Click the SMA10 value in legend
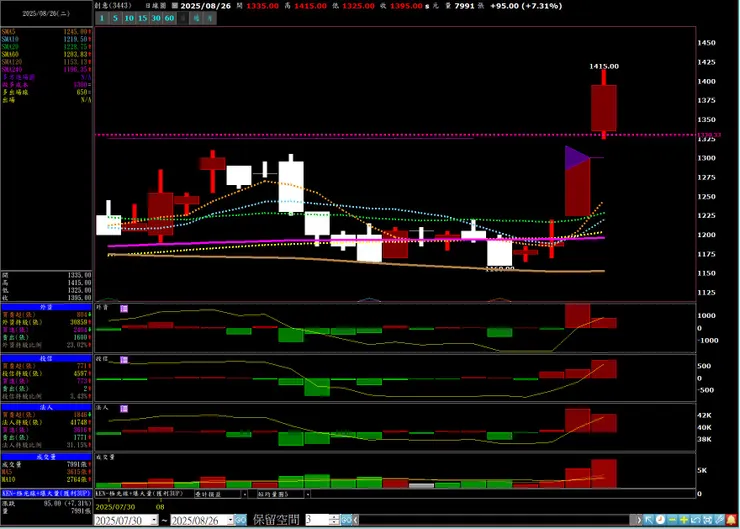The height and width of the screenshot is (529, 740). click(x=76, y=39)
